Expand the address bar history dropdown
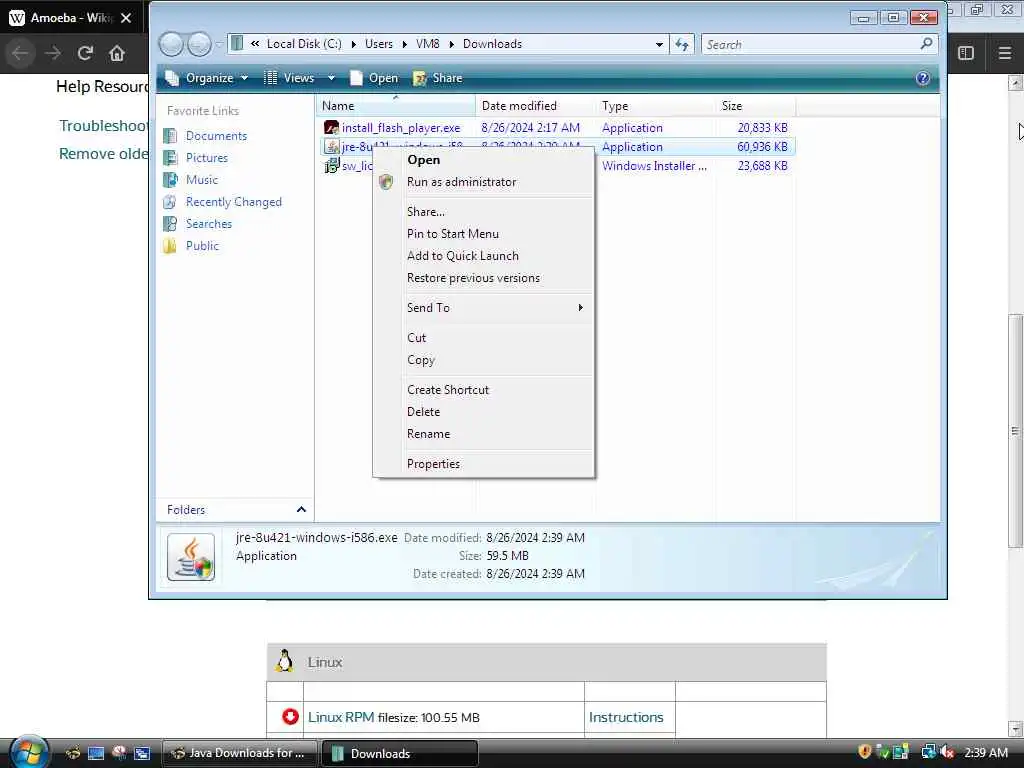This screenshot has height=768, width=1024. 659,44
